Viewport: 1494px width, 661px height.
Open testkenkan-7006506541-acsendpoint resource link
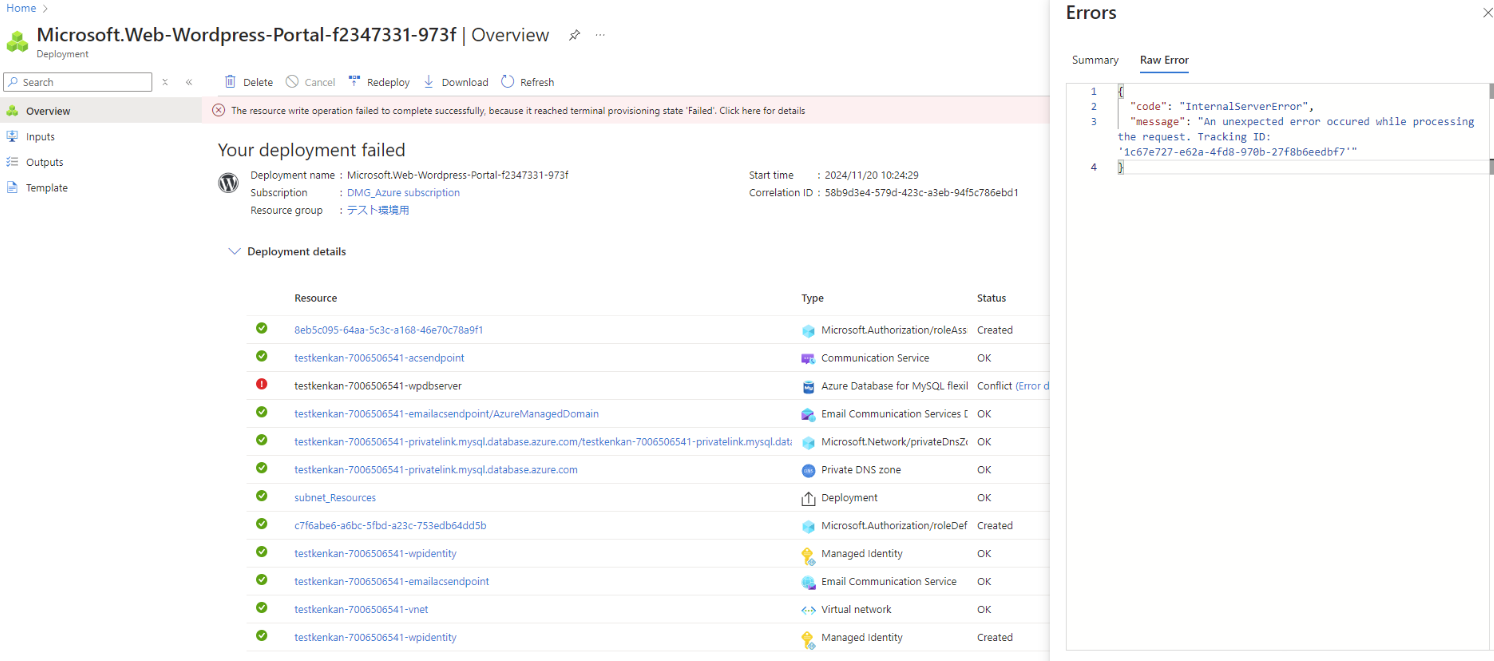click(379, 358)
